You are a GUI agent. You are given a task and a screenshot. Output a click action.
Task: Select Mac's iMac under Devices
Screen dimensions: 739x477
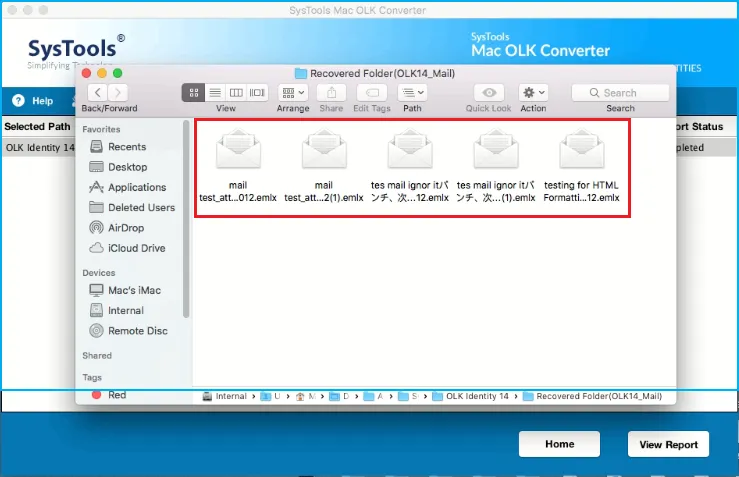[x=134, y=290]
